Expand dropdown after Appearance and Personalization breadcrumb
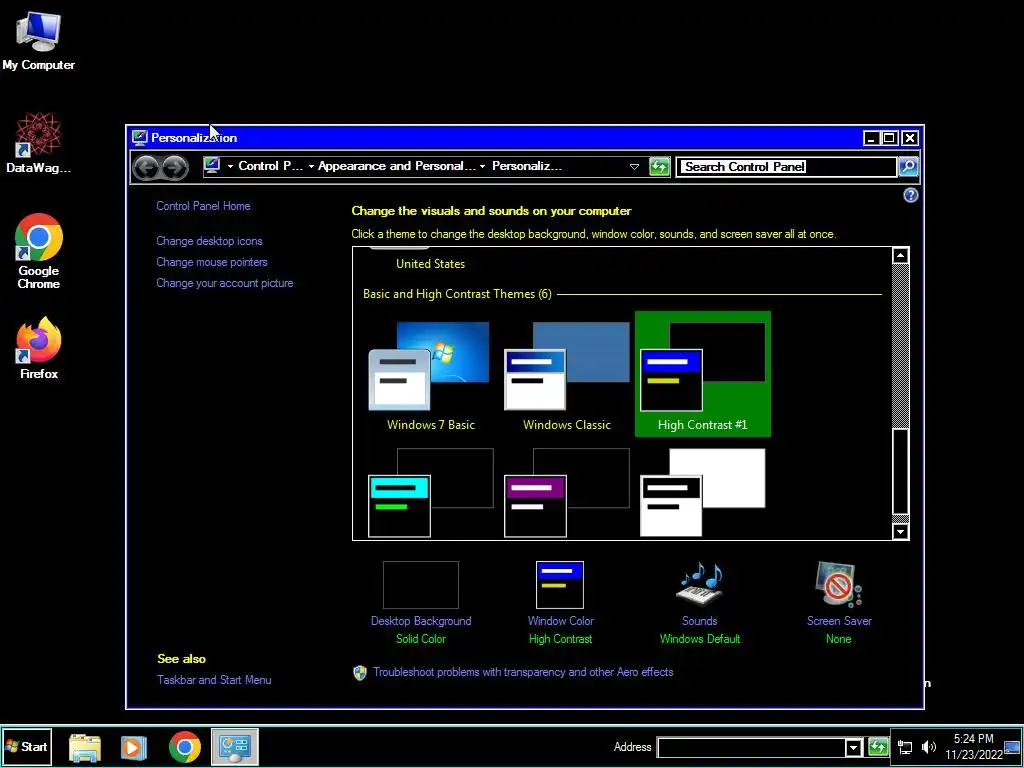Viewport: 1024px width, 768px height. pos(482,167)
